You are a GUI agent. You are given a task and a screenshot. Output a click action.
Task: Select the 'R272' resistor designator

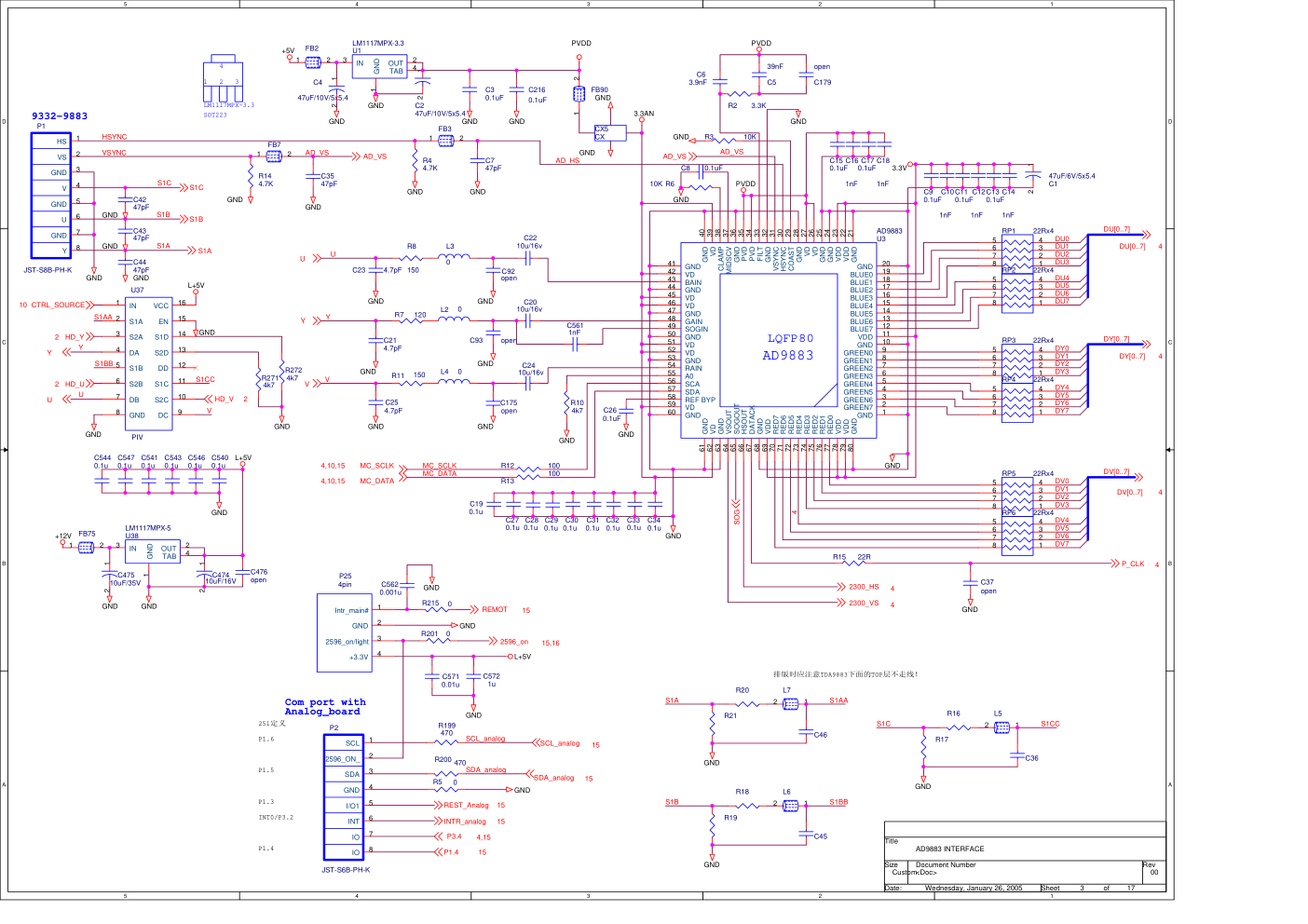pos(293,370)
